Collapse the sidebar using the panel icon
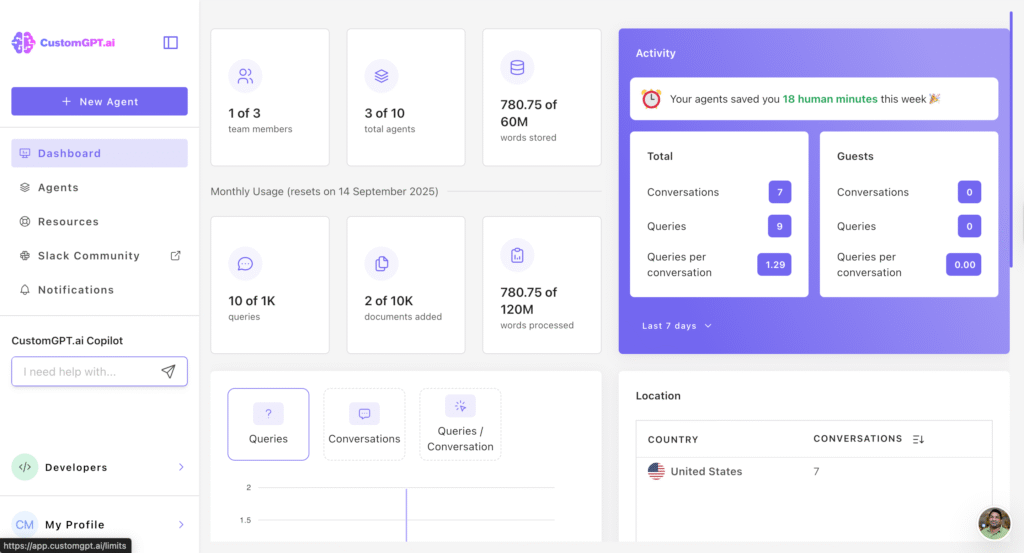Viewport: 1024px width, 553px height. click(x=171, y=43)
